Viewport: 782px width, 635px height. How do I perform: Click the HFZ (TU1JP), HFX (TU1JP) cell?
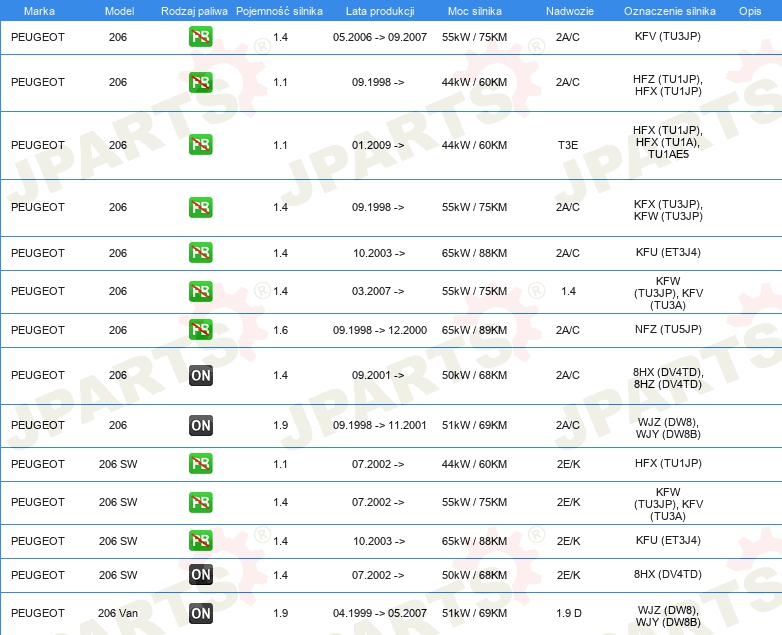[668, 85]
